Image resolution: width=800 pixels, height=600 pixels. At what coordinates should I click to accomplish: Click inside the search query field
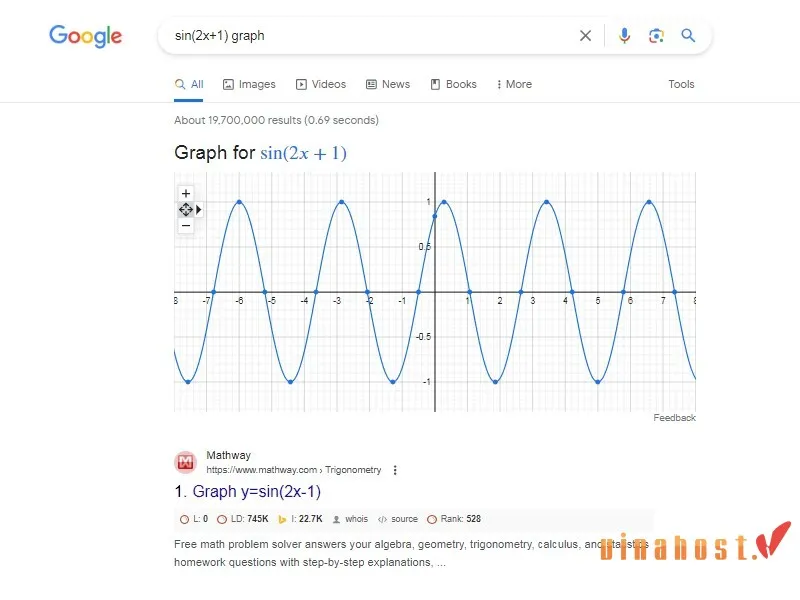click(x=370, y=36)
